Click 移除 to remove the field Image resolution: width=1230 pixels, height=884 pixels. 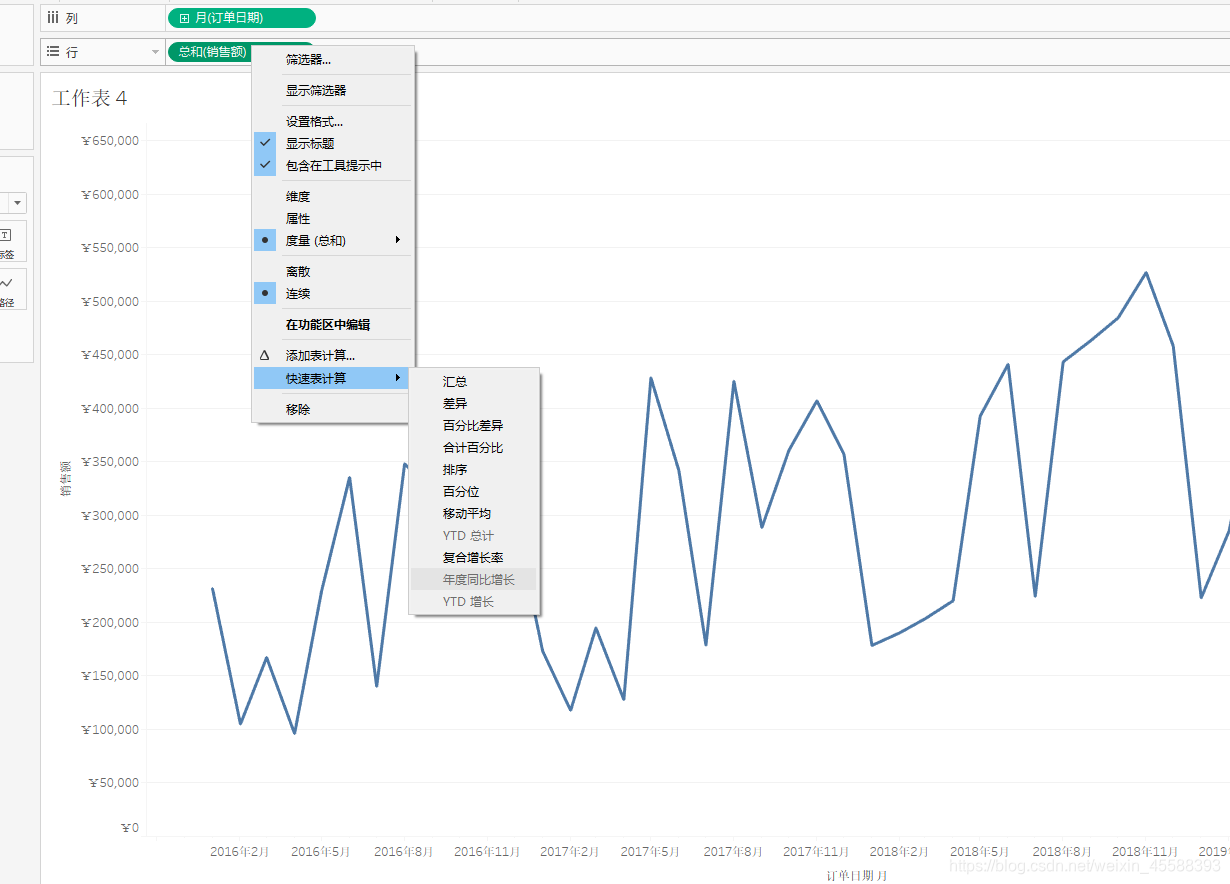[298, 407]
